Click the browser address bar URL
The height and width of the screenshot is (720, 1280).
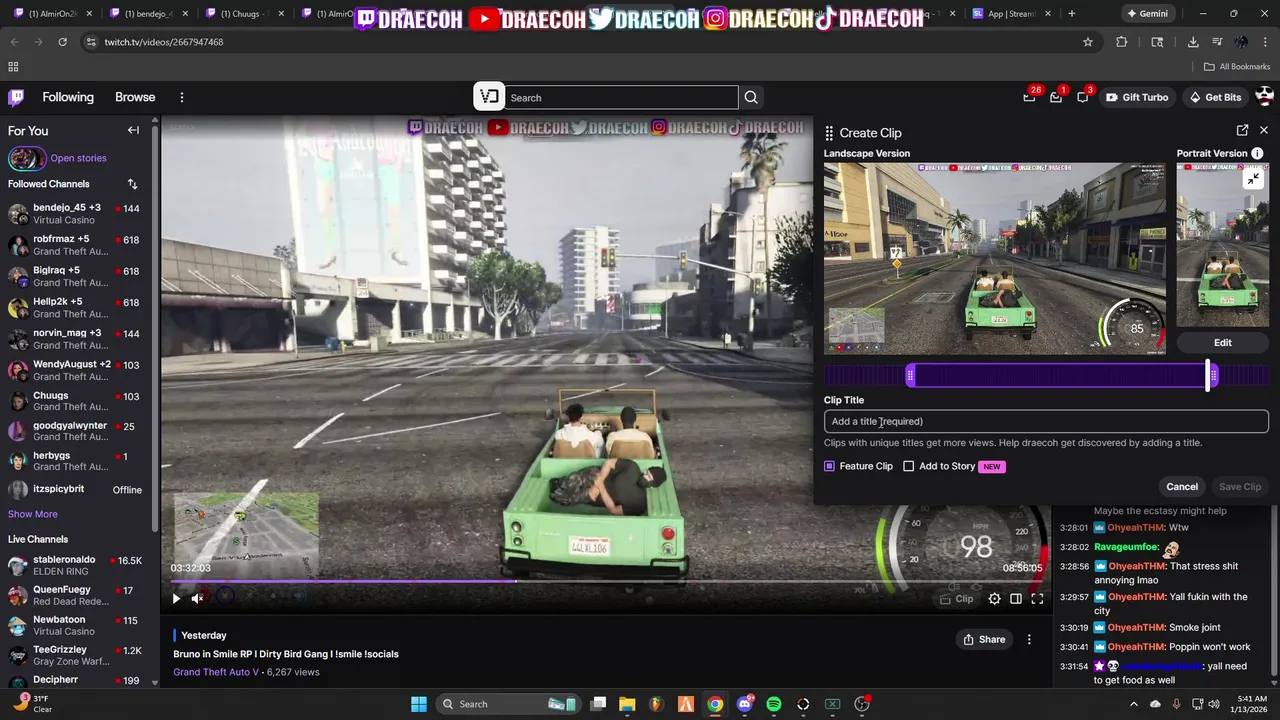[163, 42]
